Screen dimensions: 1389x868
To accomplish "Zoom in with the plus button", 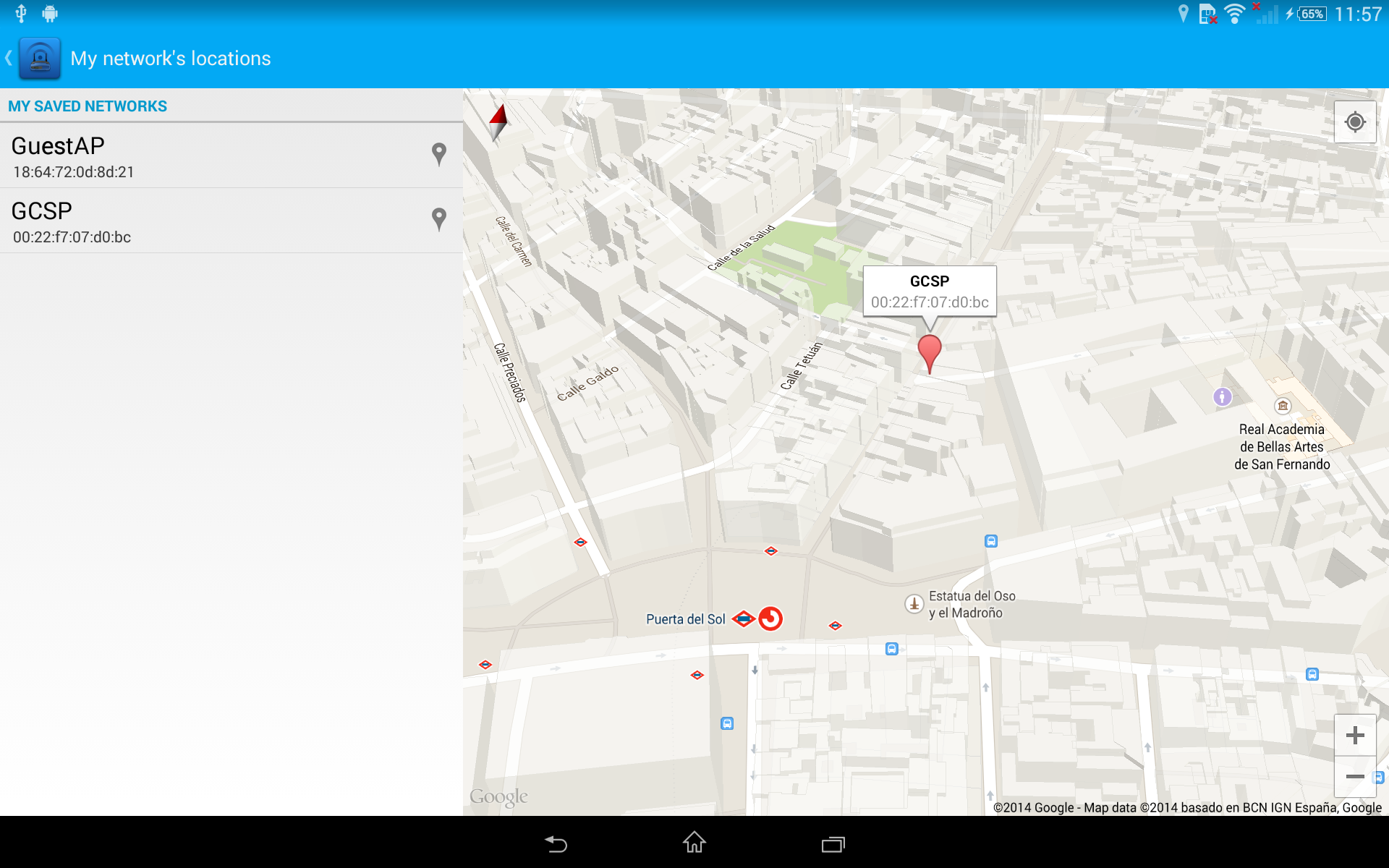I will point(1354,736).
